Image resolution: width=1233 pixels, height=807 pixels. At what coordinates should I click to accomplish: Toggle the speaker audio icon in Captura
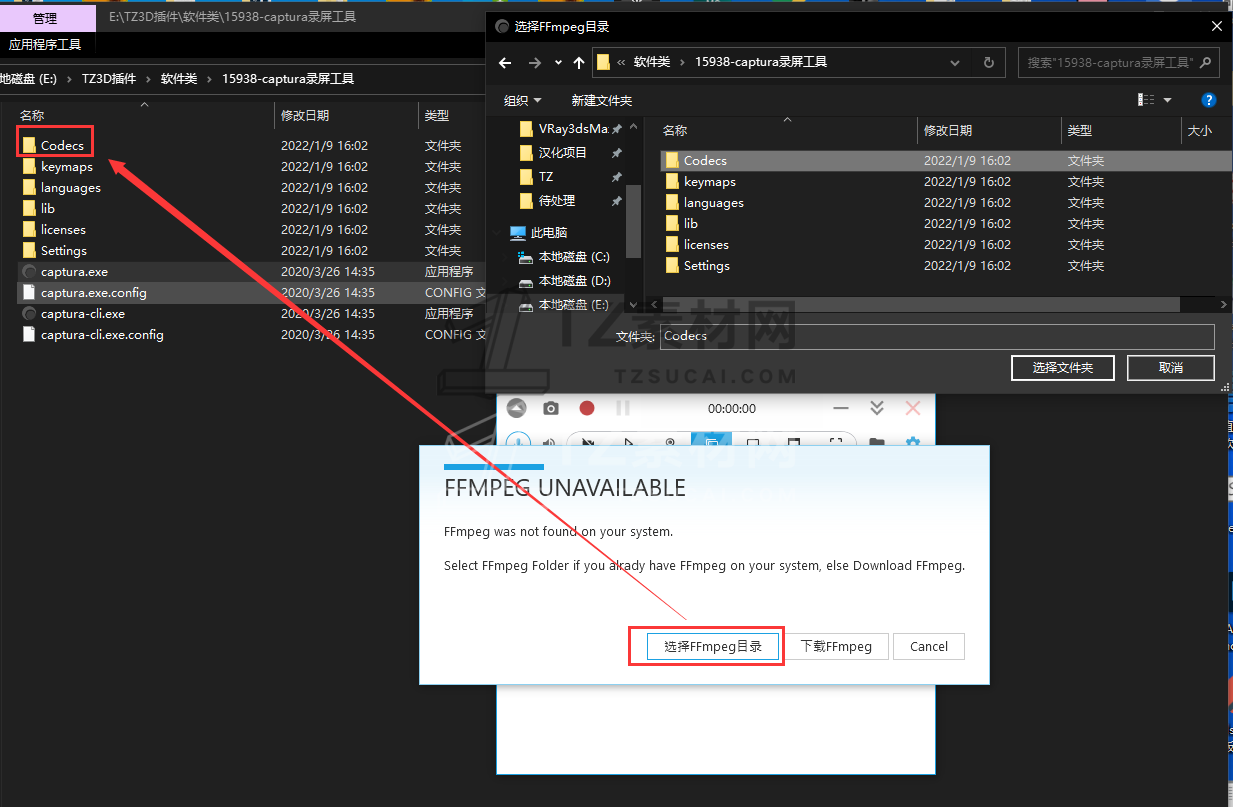point(549,442)
